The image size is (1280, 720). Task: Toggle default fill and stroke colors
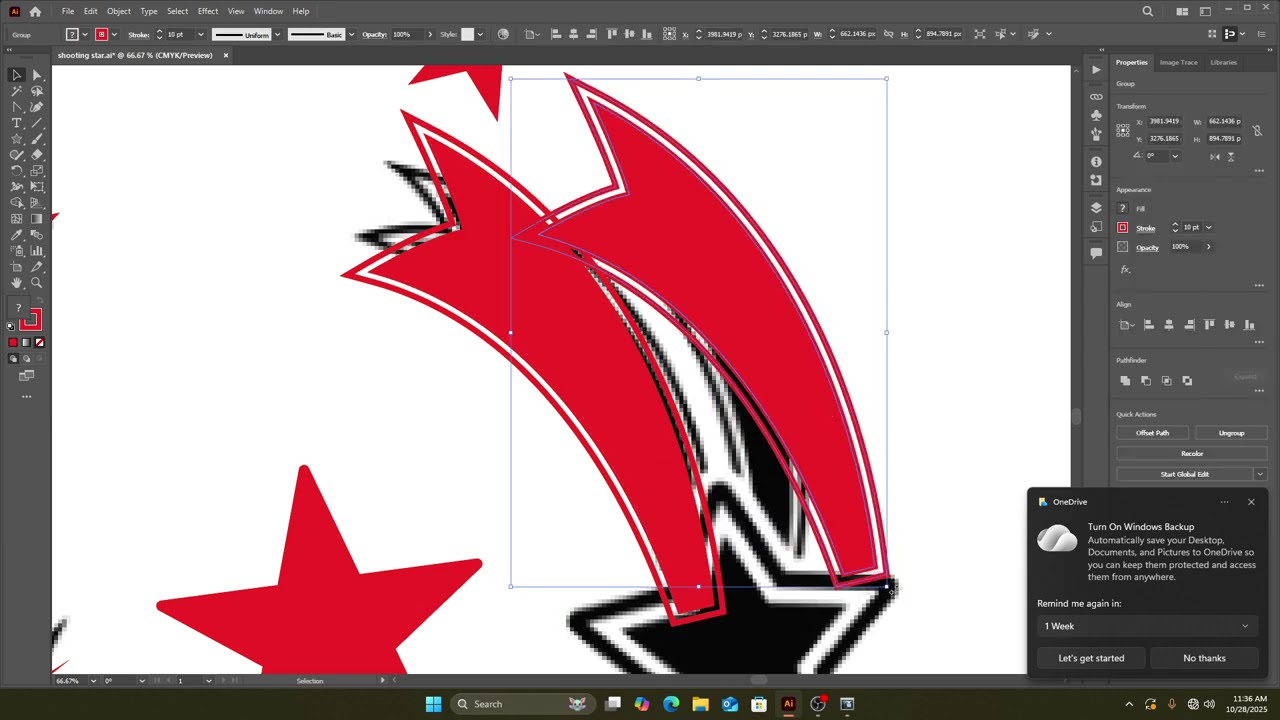(11, 326)
